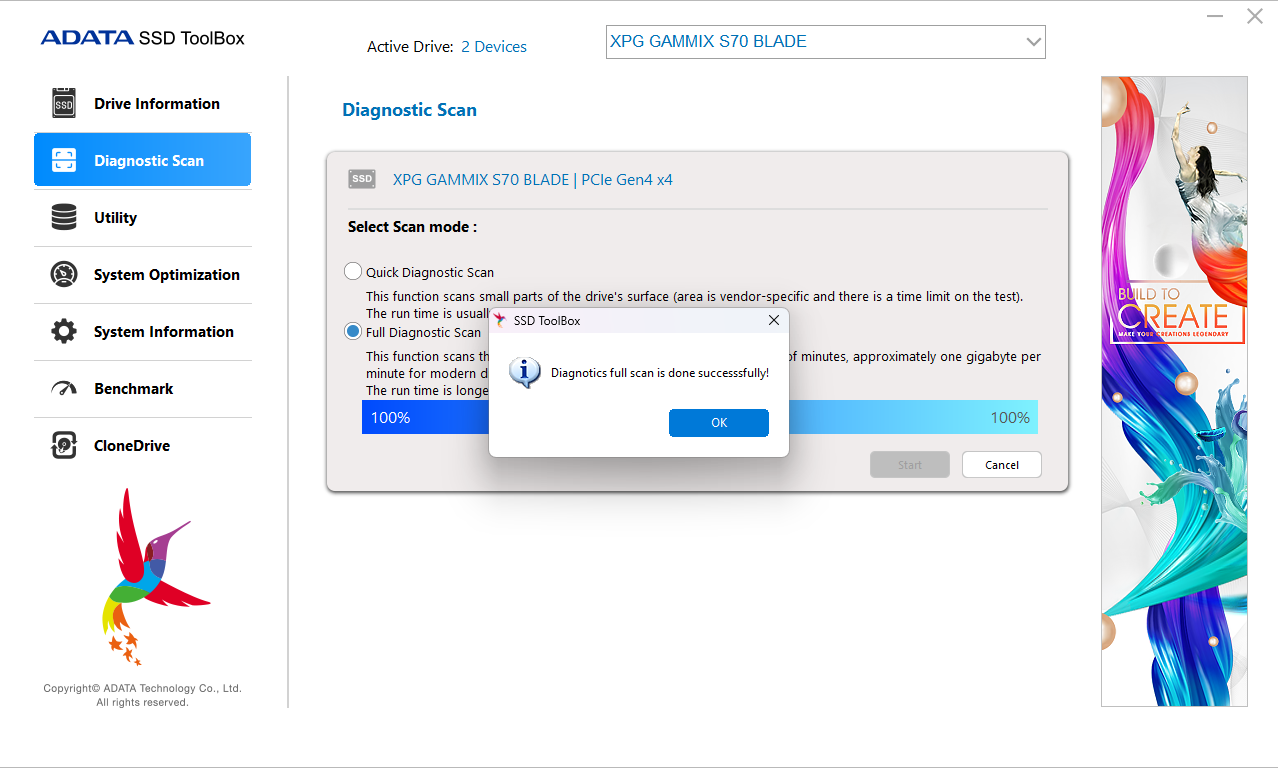This screenshot has width=1278, height=768.
Task: Click the Drive Information SSD icon
Action: point(64,103)
